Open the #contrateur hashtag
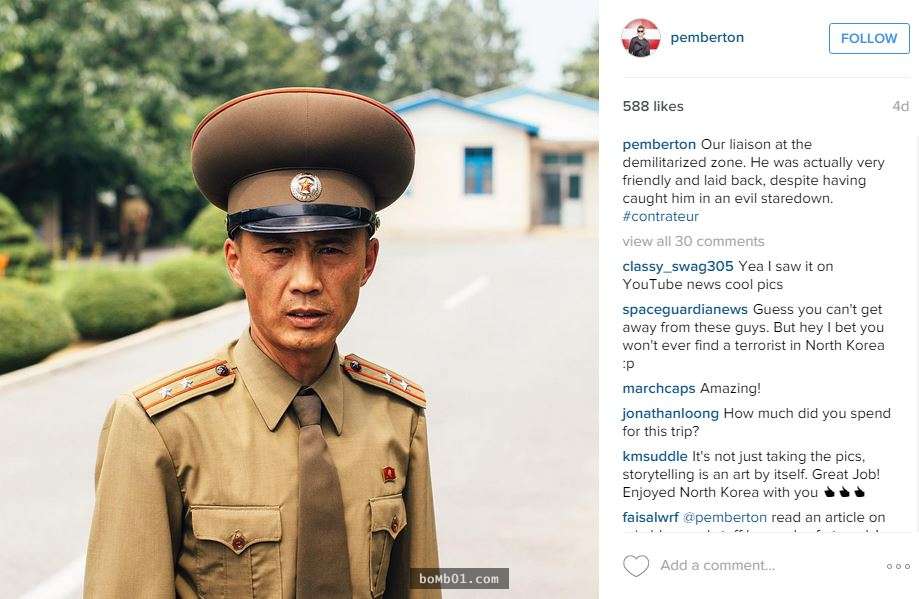The image size is (919, 599). [661, 216]
